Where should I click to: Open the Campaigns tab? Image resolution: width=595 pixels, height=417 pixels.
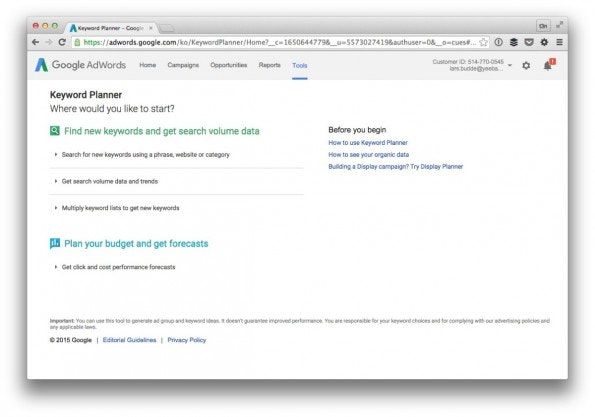click(x=183, y=65)
